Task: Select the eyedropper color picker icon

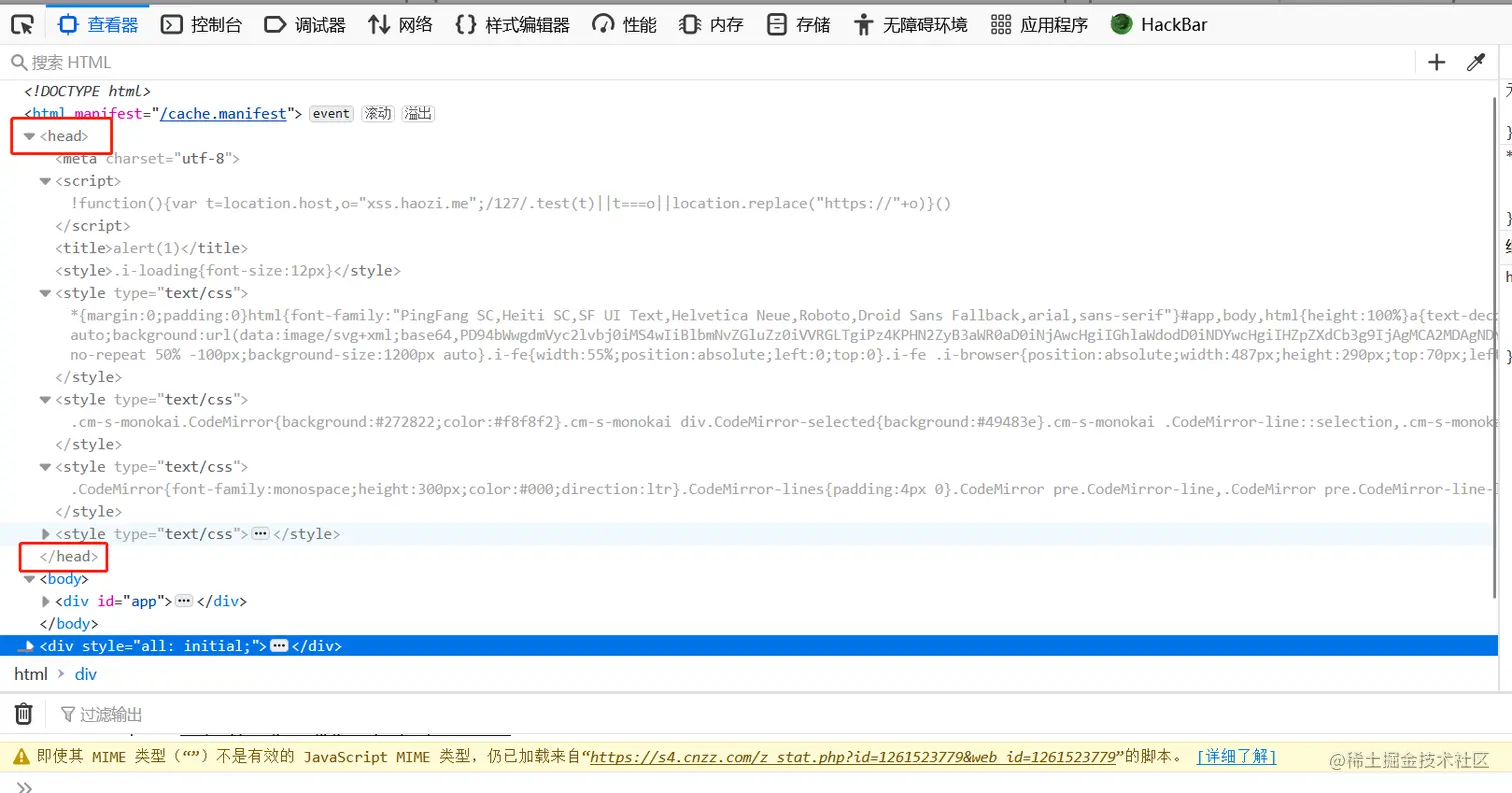Action: pos(1476,62)
